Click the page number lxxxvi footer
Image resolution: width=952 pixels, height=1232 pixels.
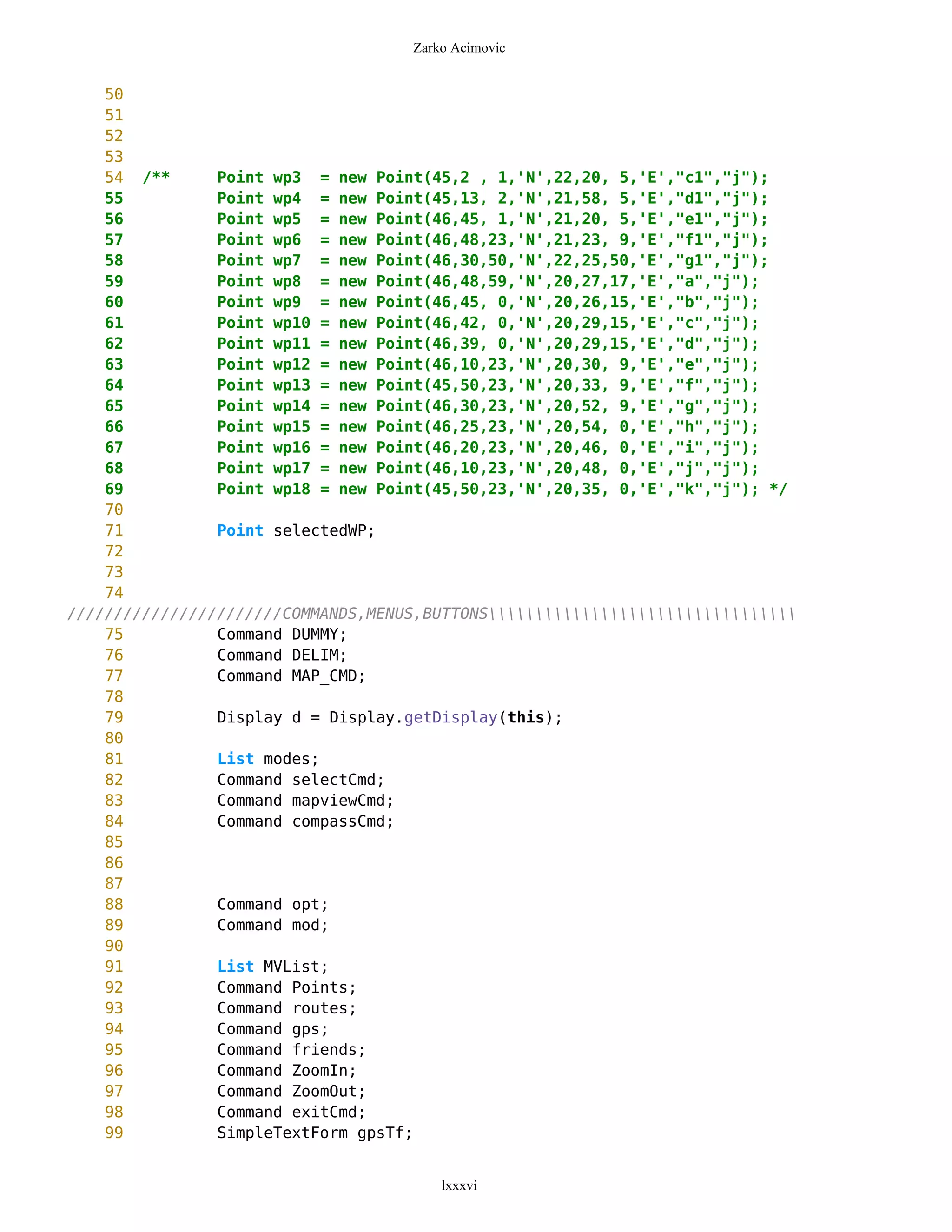[x=458, y=1185]
